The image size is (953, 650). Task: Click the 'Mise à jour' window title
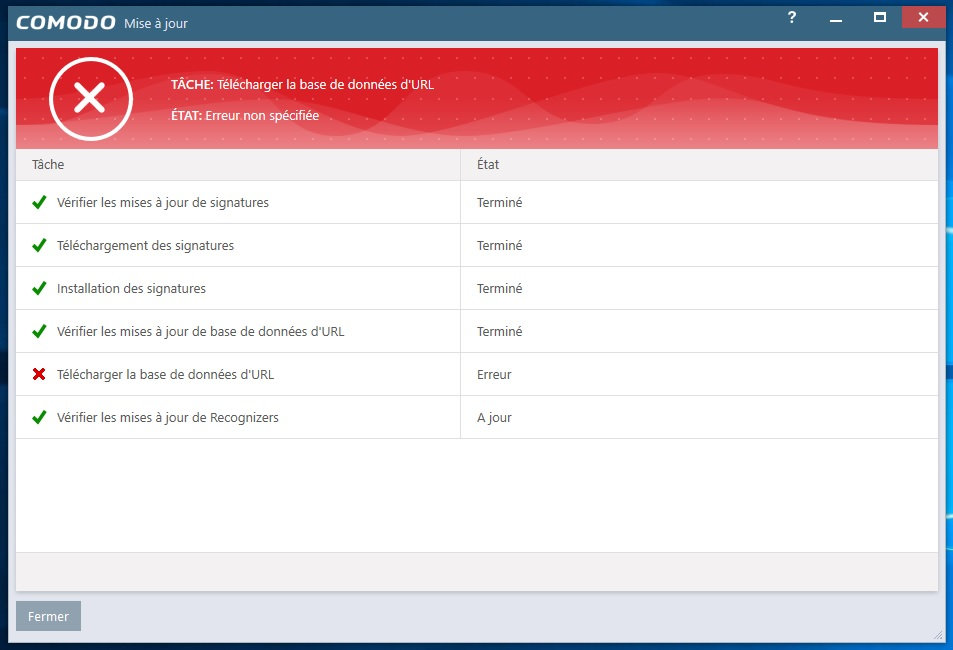pyautogui.click(x=156, y=24)
